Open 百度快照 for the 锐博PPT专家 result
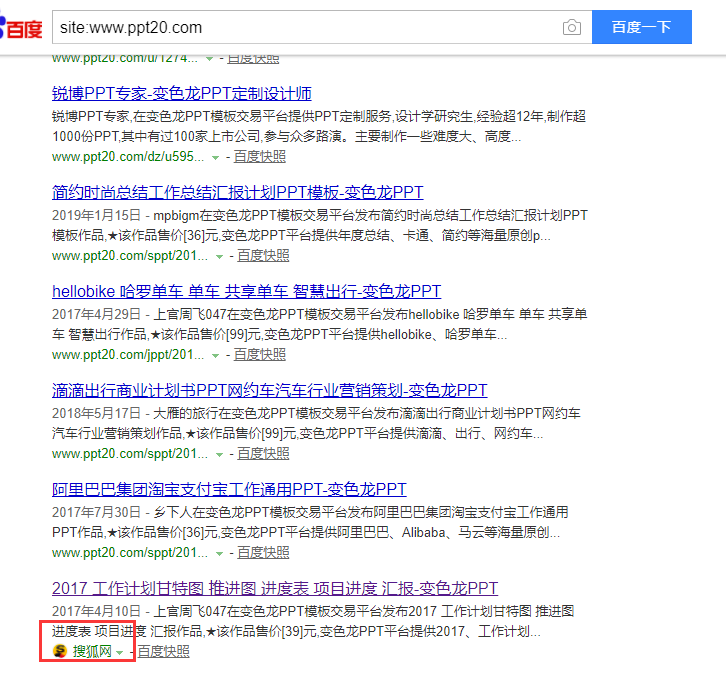 tap(259, 156)
